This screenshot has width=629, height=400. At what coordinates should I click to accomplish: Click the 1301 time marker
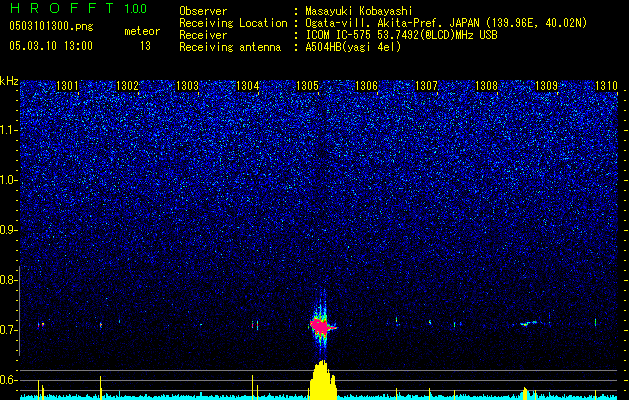click(67, 86)
